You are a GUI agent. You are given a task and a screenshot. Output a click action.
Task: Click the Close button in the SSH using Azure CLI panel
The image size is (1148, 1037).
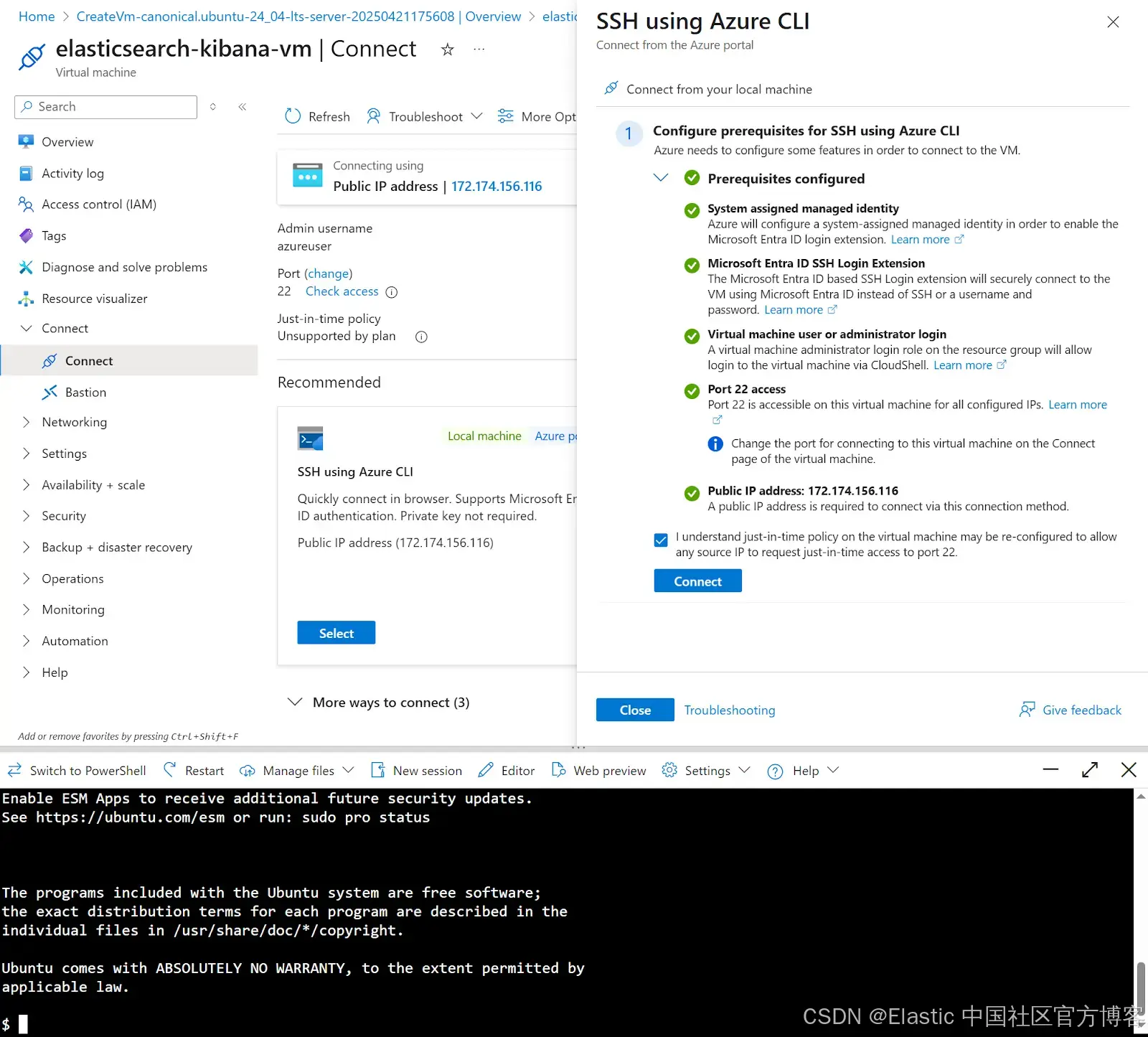[635, 710]
